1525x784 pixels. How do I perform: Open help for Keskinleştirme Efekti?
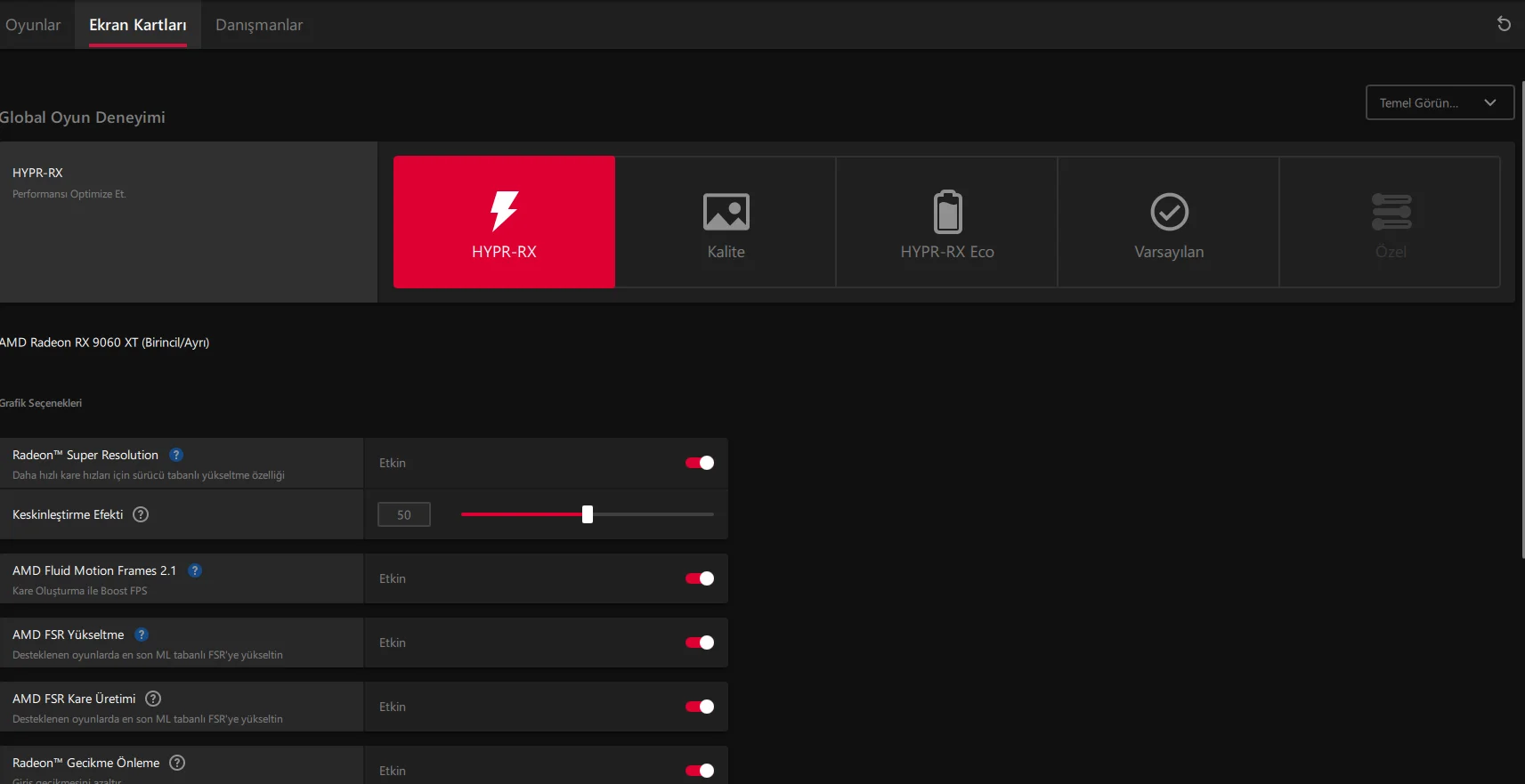coord(141,514)
